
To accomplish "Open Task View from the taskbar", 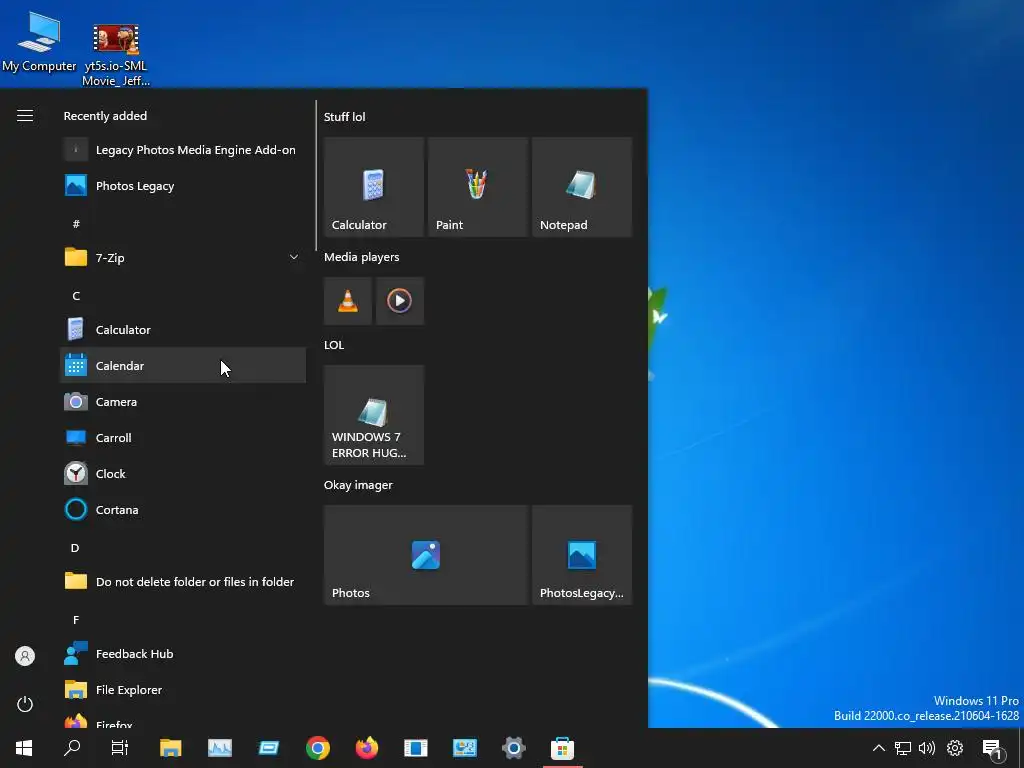I will coord(120,748).
